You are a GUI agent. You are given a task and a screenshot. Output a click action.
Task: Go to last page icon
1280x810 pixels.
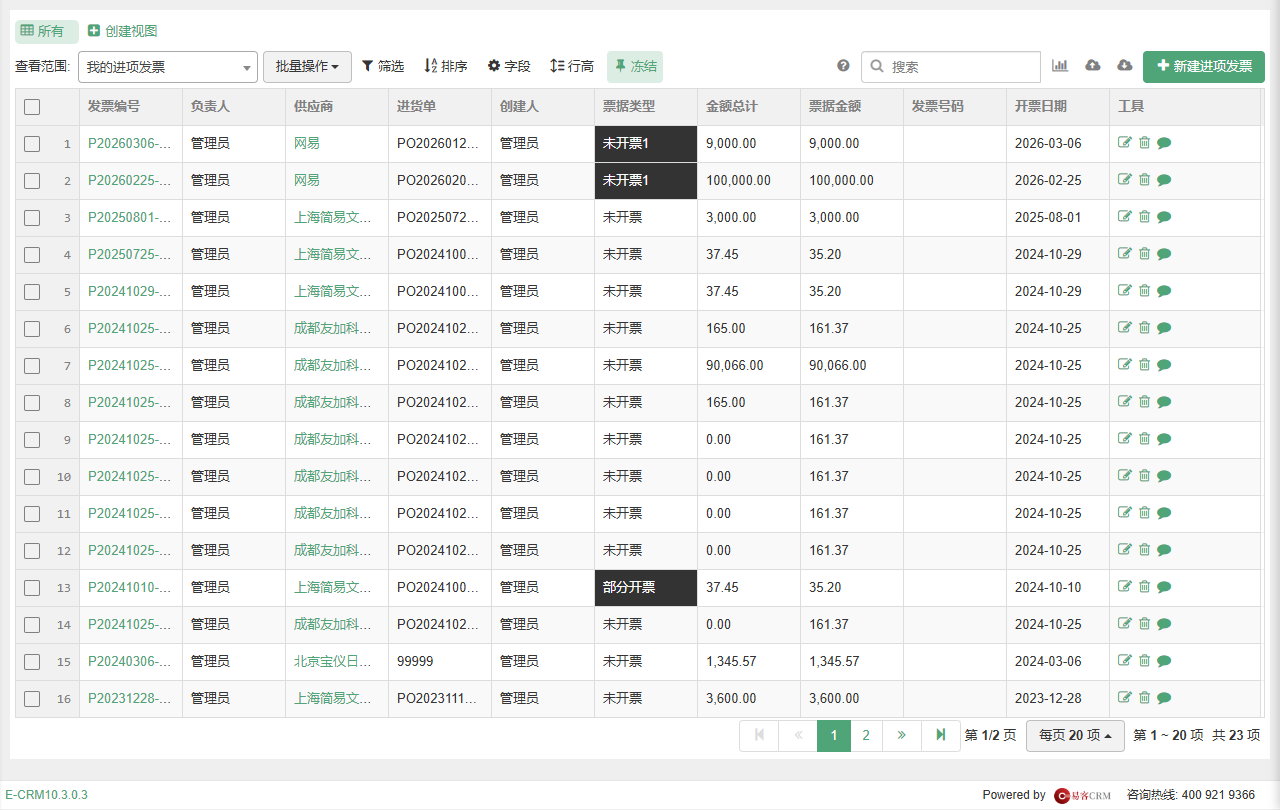click(941, 735)
